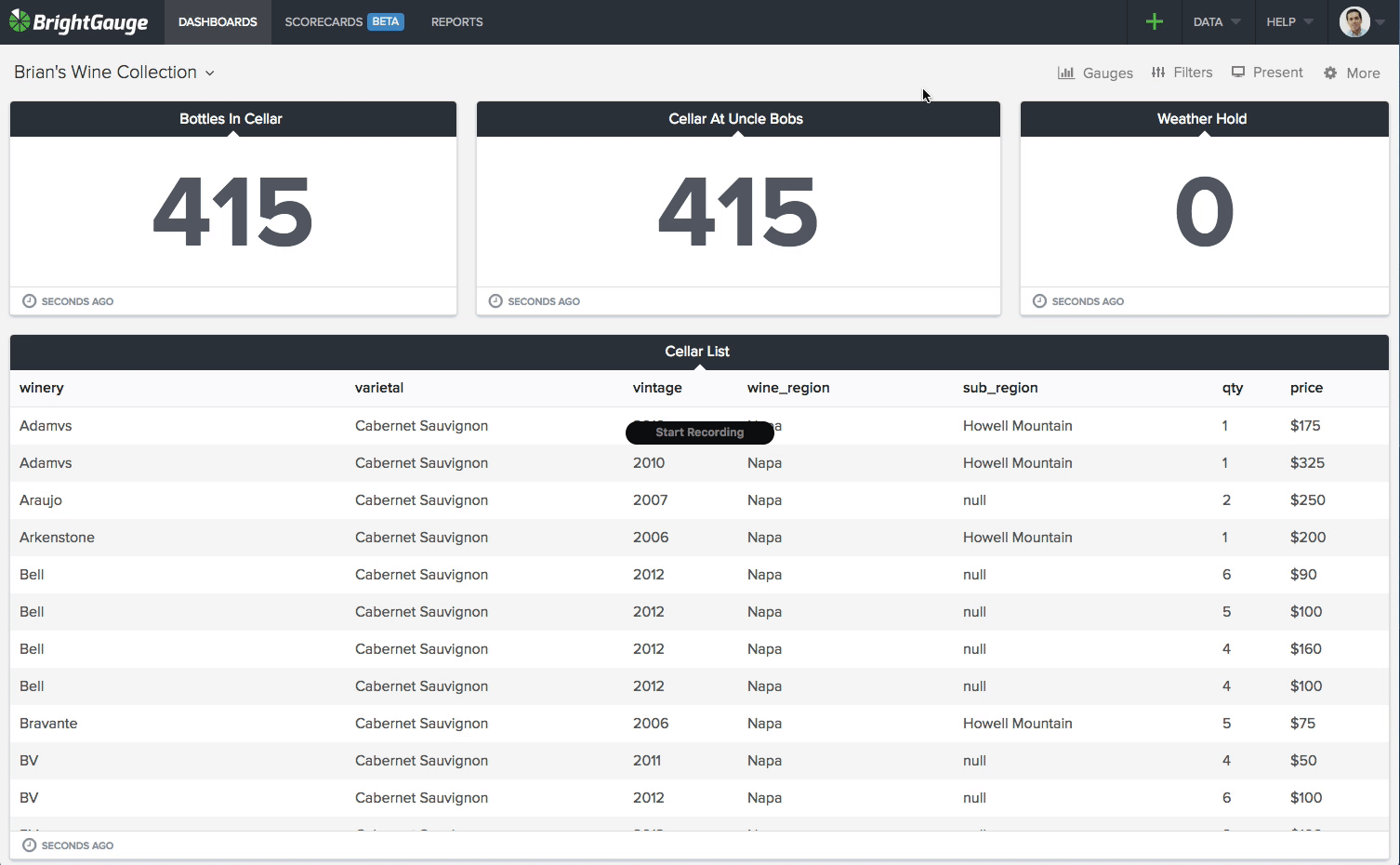
Task: Open the SCORECARDS beta tab
Action: (344, 21)
